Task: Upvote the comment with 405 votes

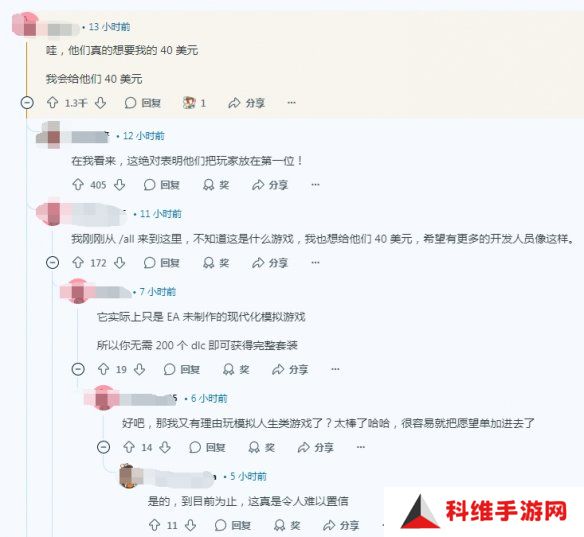Action: (x=78, y=185)
